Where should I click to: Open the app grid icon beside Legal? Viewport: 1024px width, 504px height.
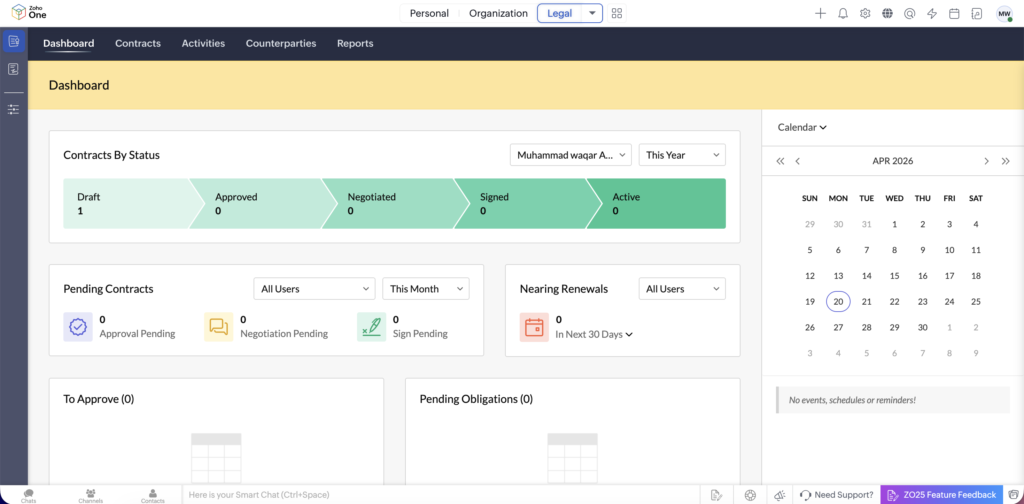tap(617, 14)
